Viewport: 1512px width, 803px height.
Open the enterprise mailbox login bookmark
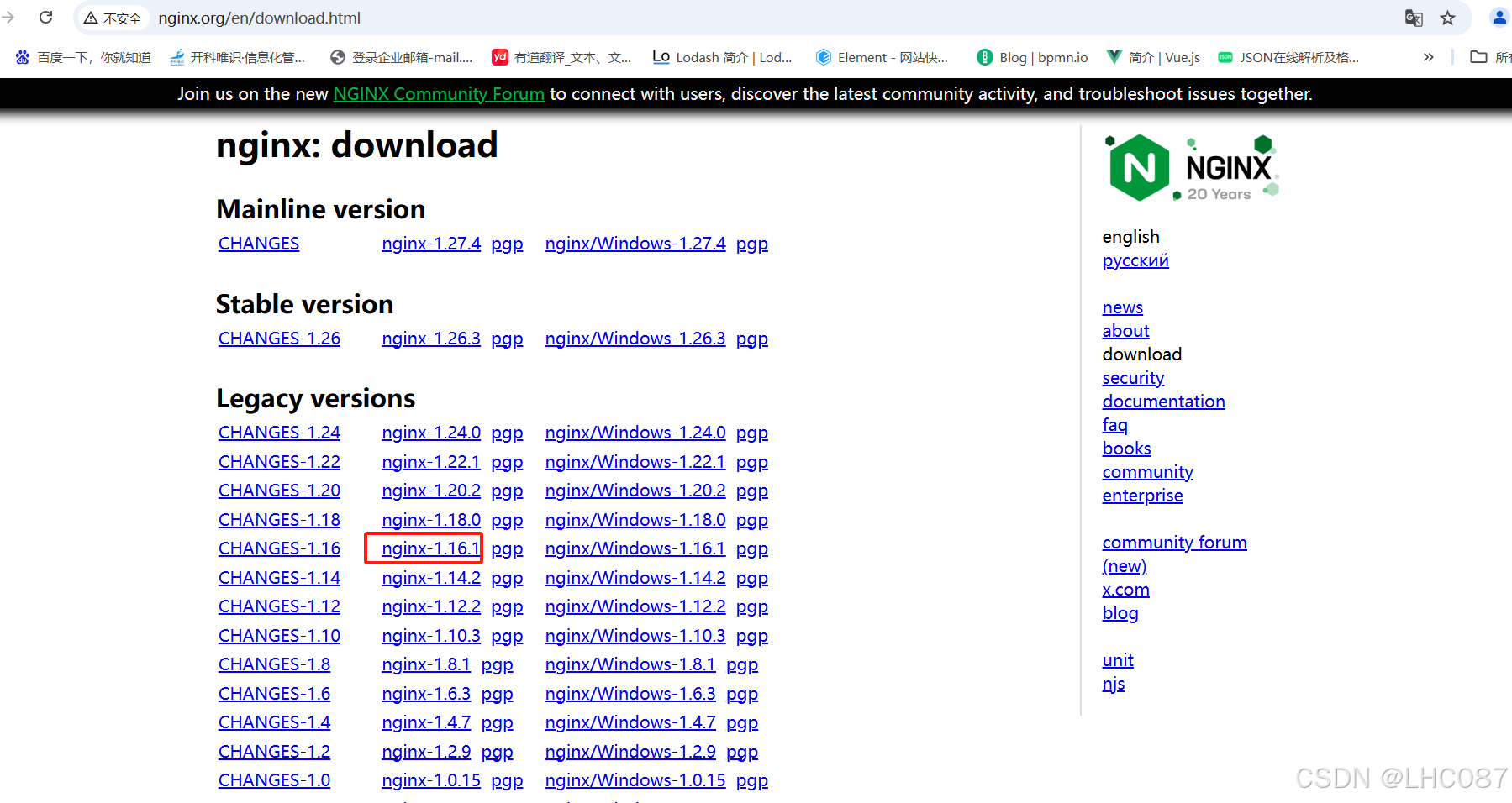click(402, 57)
